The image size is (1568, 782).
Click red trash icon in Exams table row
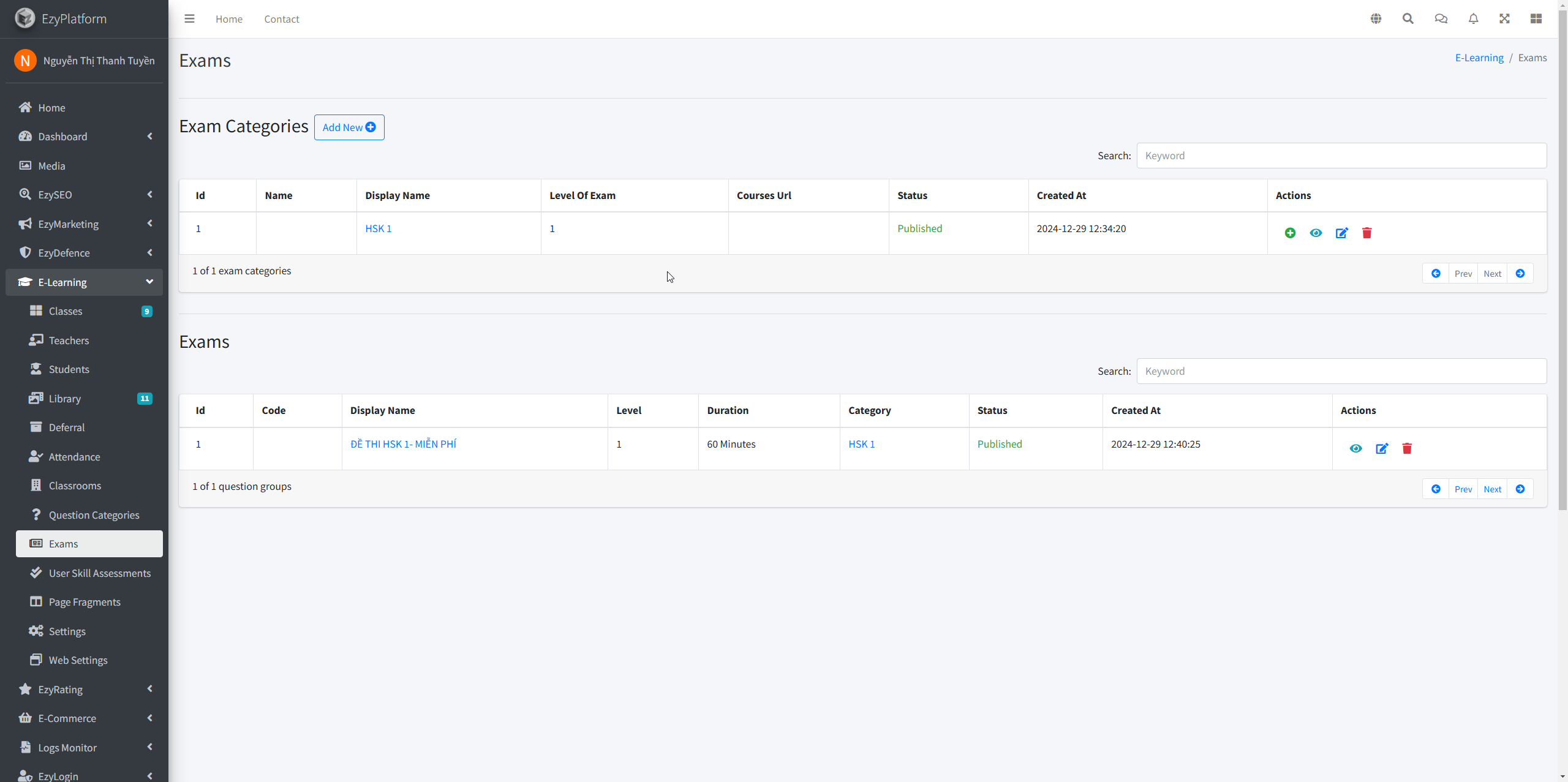point(1407,448)
